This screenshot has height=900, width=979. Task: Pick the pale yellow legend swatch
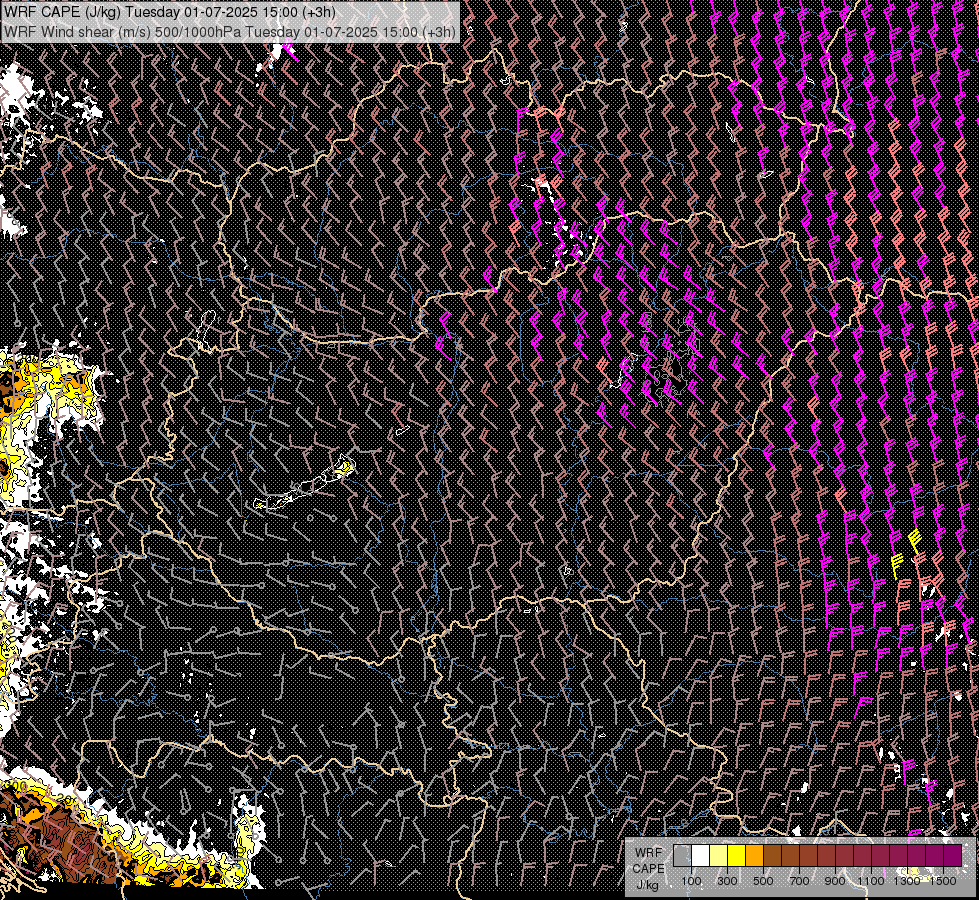coord(719,855)
